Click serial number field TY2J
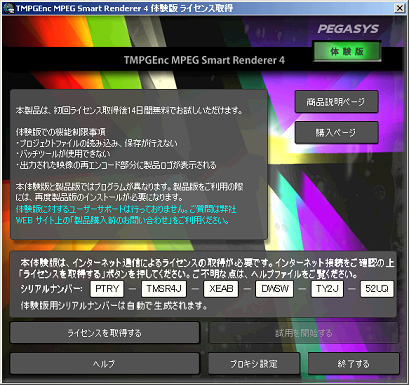Image resolution: width=409 pixels, height=385 pixels. tap(327, 289)
